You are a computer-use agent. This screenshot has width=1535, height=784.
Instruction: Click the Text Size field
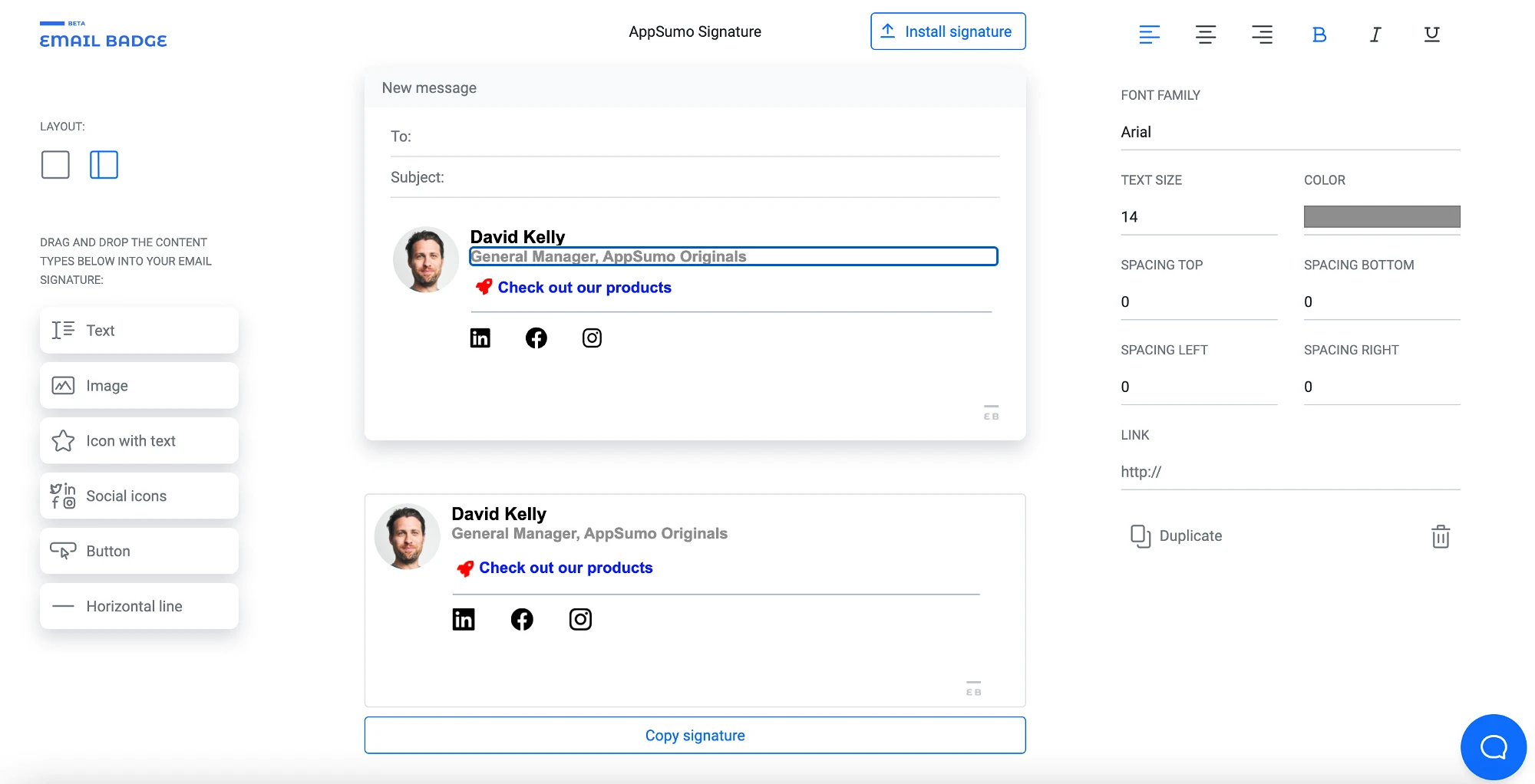coord(1199,217)
